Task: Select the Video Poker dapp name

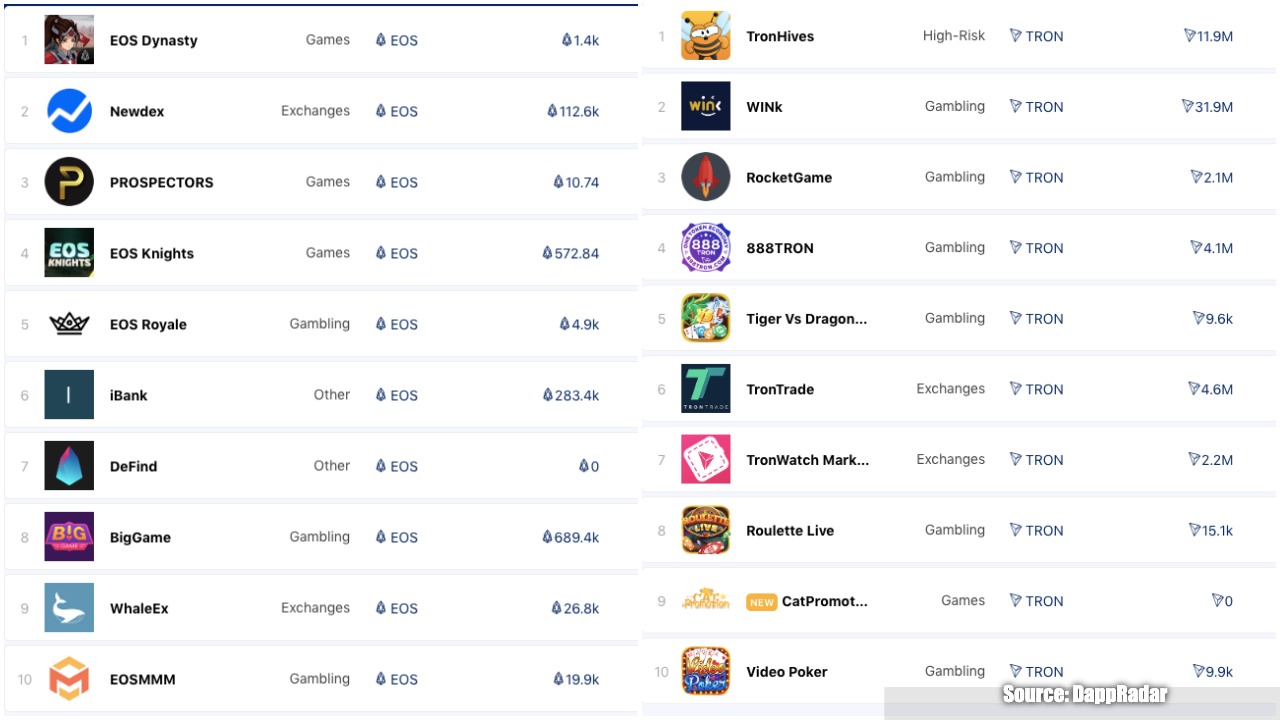Action: (786, 671)
